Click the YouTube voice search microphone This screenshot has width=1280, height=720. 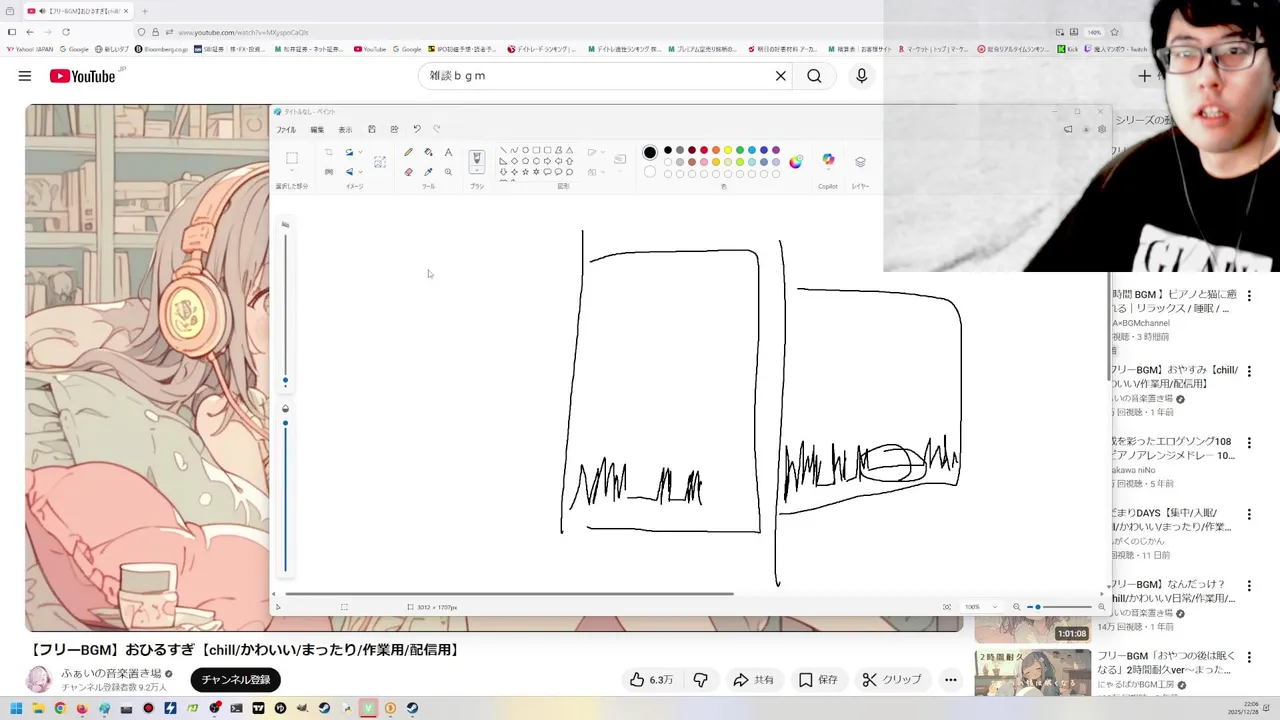(x=861, y=76)
